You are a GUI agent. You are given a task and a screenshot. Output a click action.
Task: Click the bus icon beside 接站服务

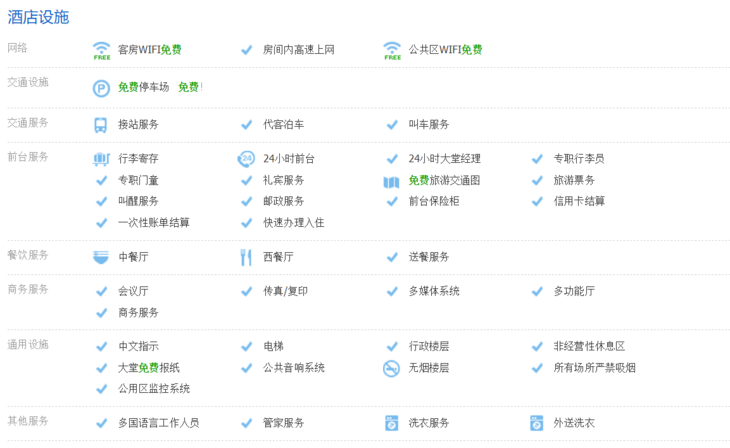click(x=101, y=125)
